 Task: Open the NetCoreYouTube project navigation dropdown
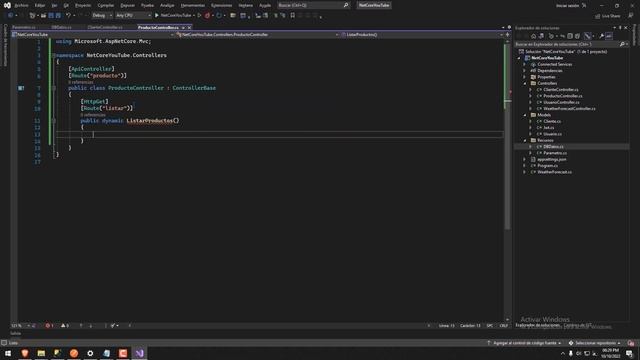click(x=93, y=35)
